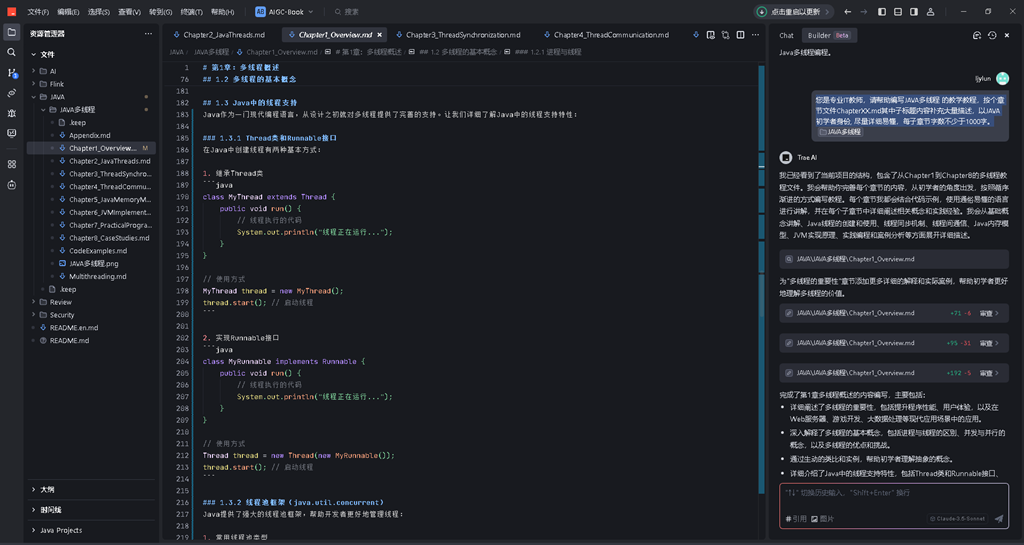Open Source Control with badge 1
Viewport: 1024px width, 545px height.
pyautogui.click(x=12, y=73)
